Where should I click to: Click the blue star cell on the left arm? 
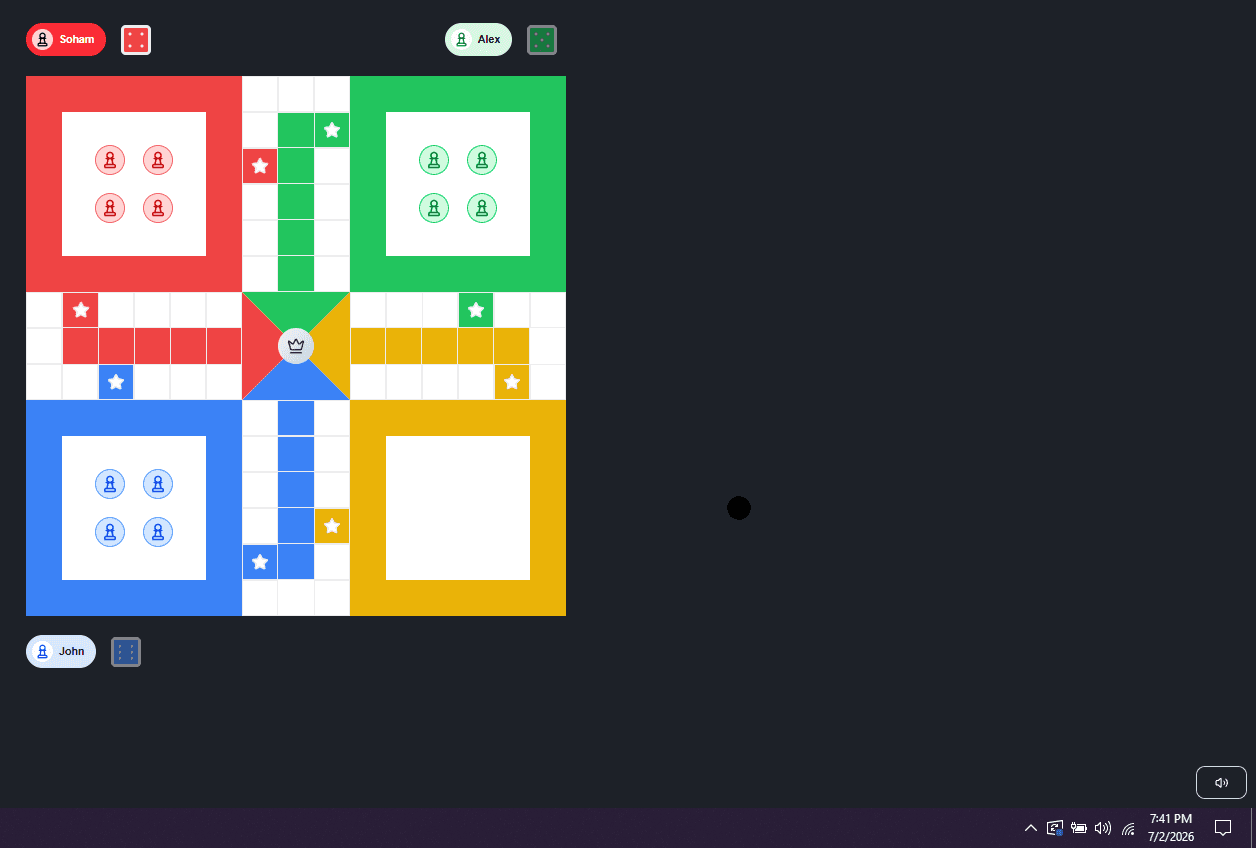116,382
